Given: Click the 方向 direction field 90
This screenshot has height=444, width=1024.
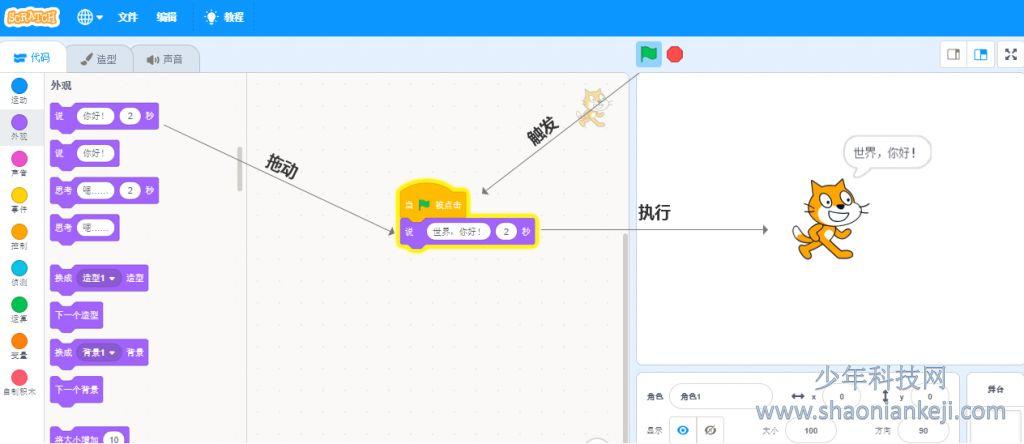Looking at the screenshot, I should click(x=923, y=430).
